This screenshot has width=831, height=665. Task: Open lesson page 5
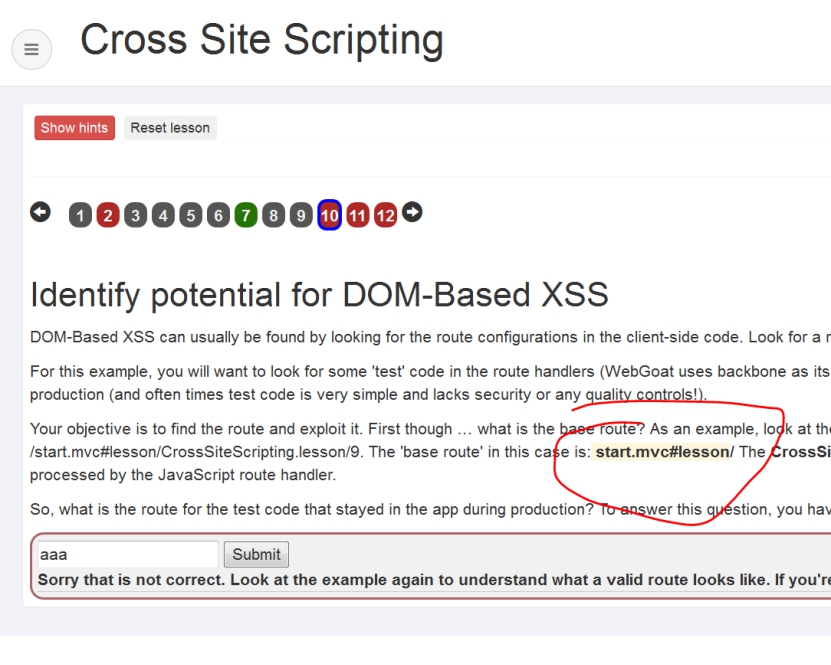(191, 216)
